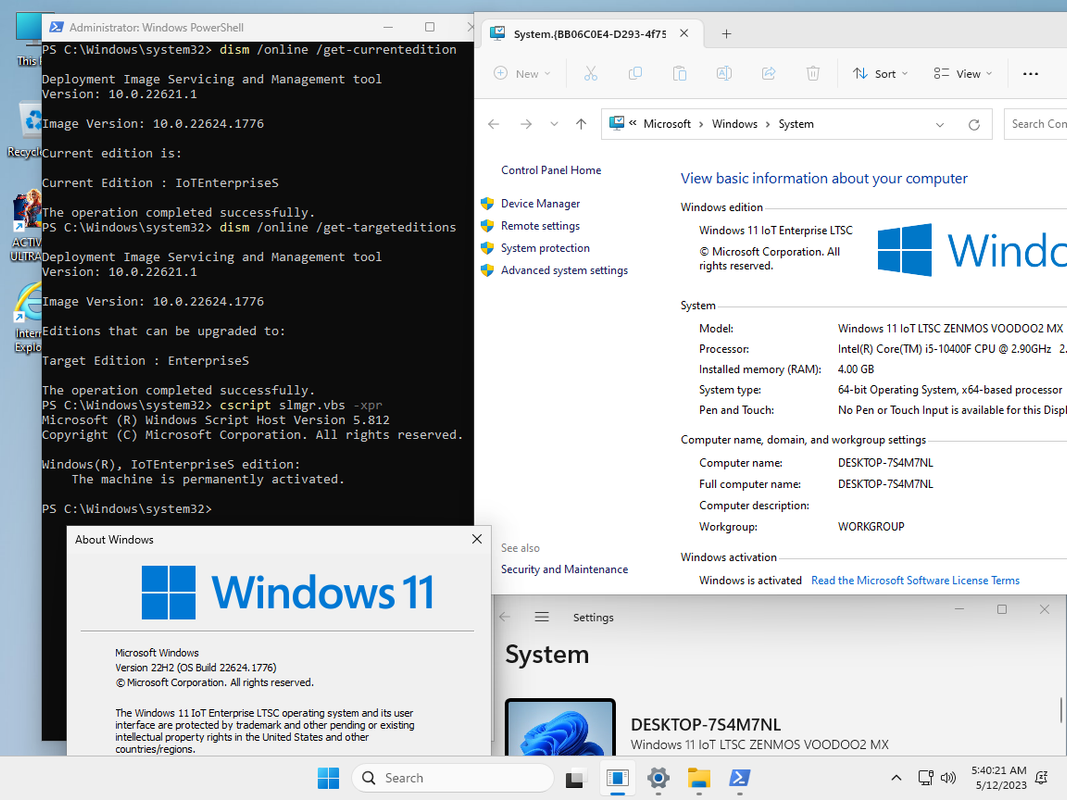Open a new Explorer tab with plus
This screenshot has height=800, width=1067.
[726, 34]
